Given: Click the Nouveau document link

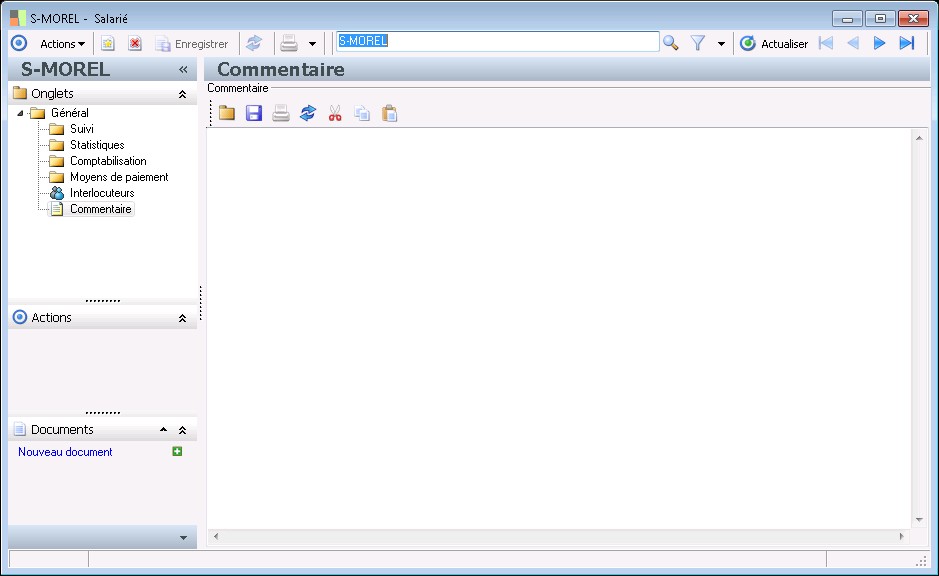Looking at the screenshot, I should (65, 452).
